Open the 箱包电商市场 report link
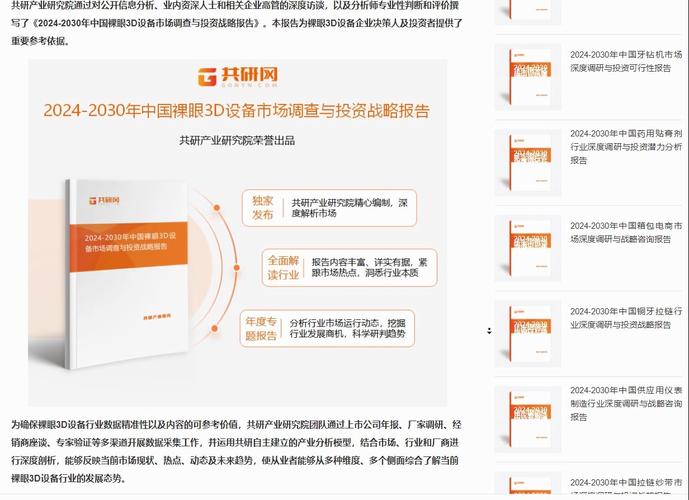 click(x=626, y=232)
